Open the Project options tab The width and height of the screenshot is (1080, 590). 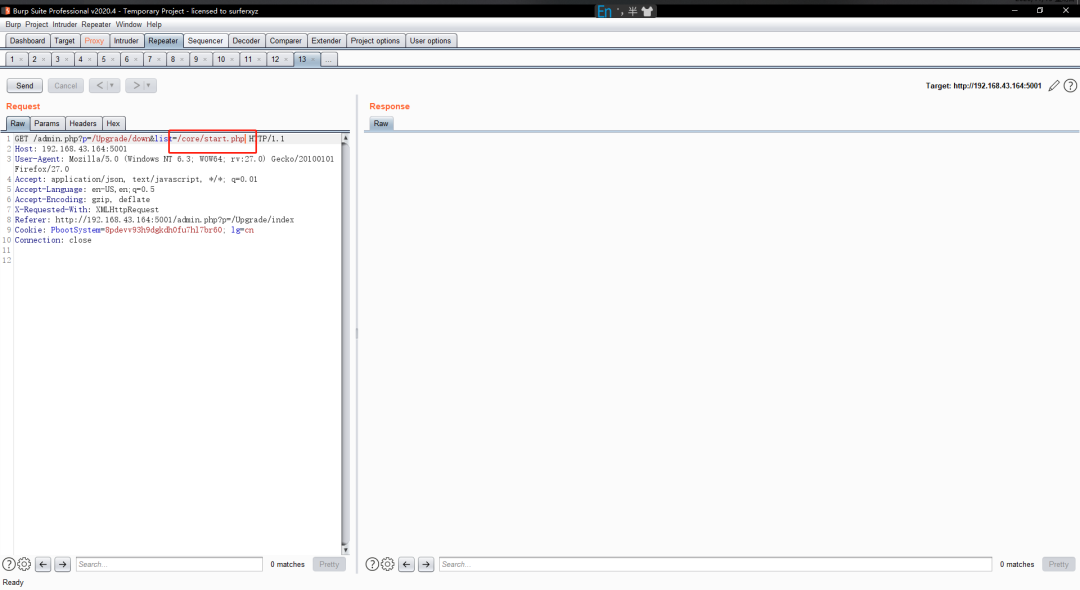click(x=375, y=41)
